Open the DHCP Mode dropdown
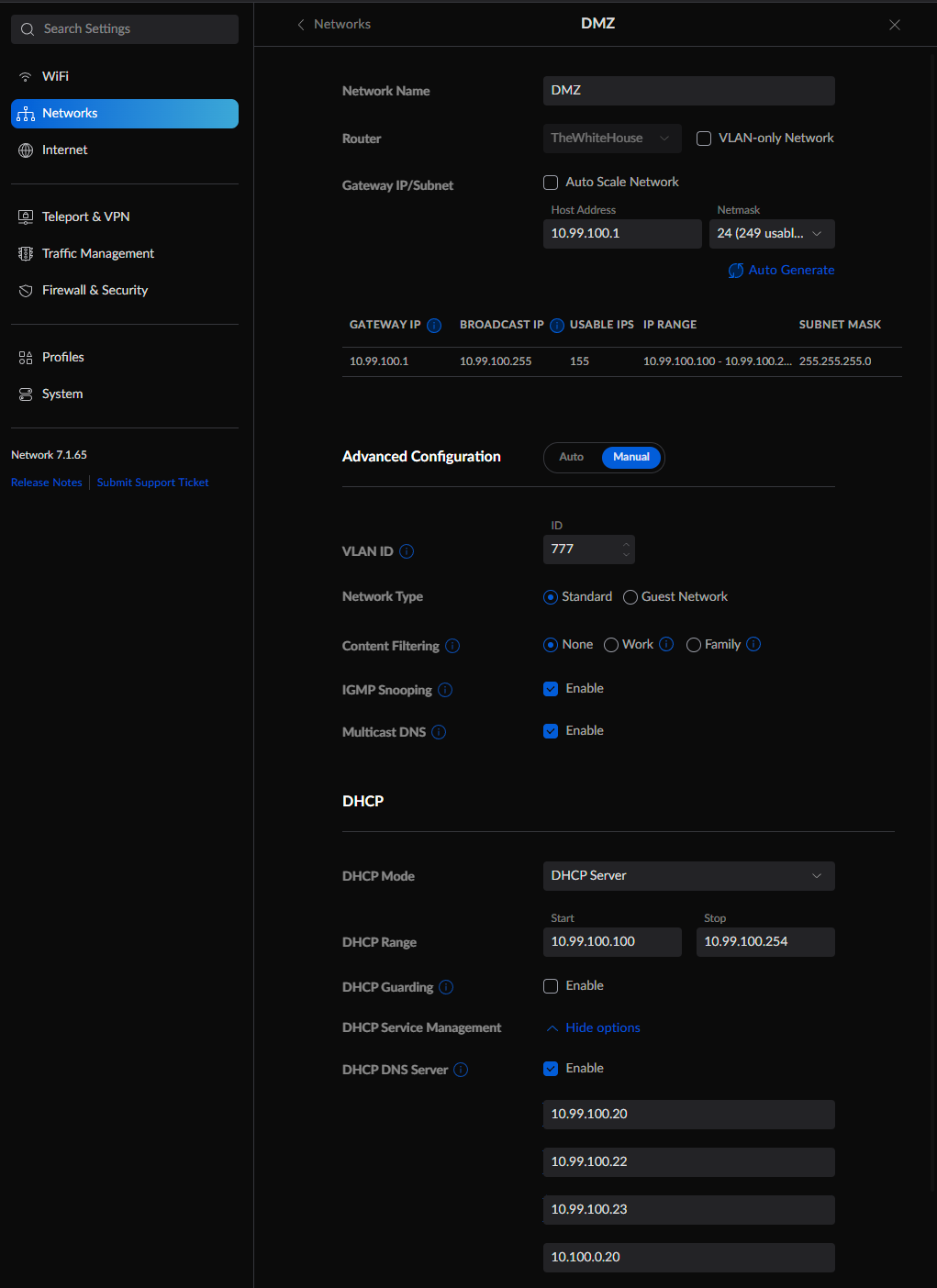Screen dimensions: 937x1288 688,876
